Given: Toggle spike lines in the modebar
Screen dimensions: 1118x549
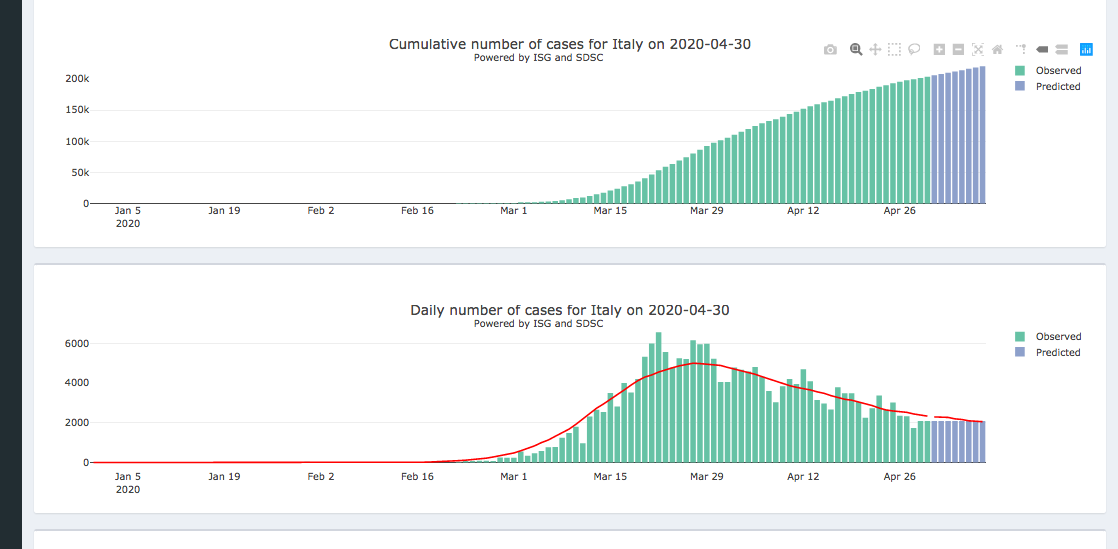Looking at the screenshot, I should (1022, 49).
